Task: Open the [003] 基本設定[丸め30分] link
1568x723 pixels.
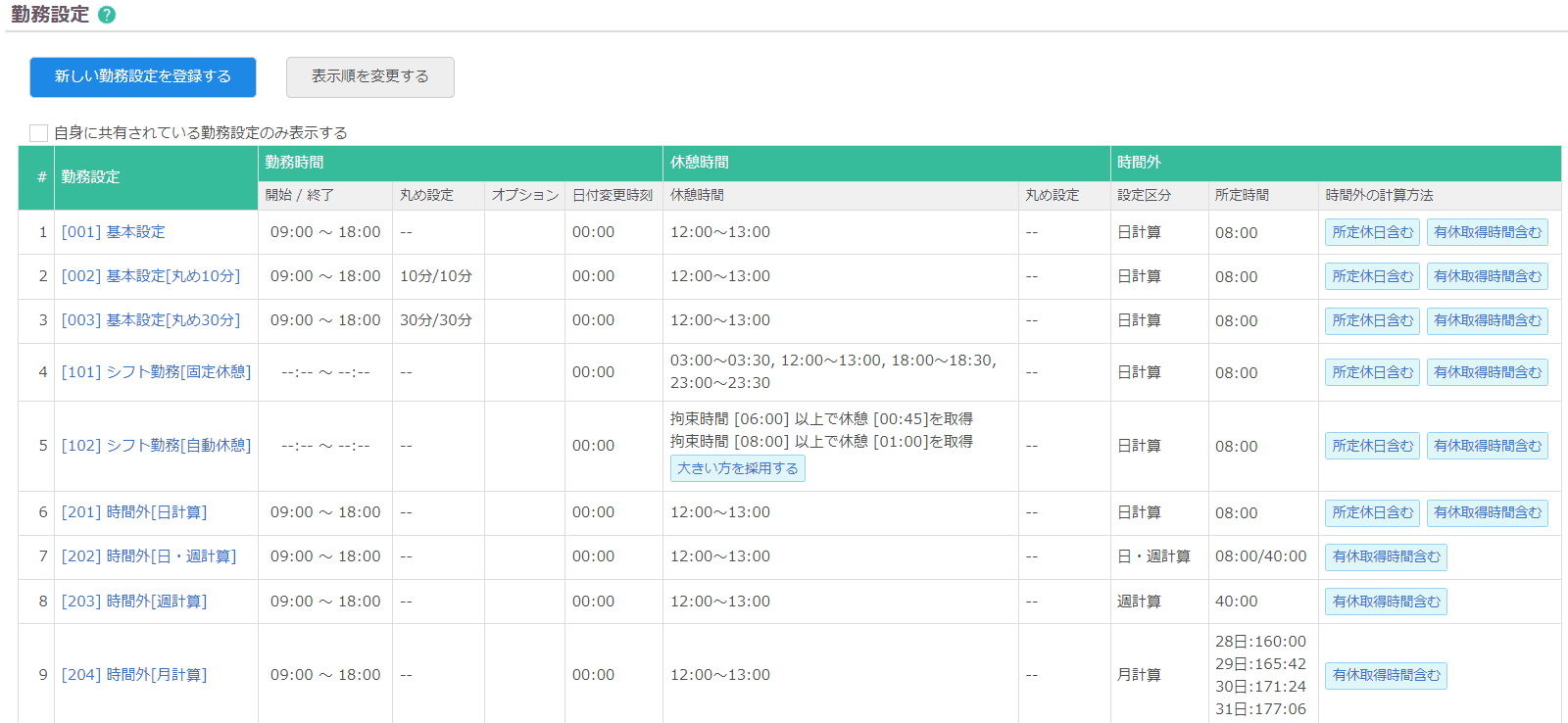Action: (150, 320)
